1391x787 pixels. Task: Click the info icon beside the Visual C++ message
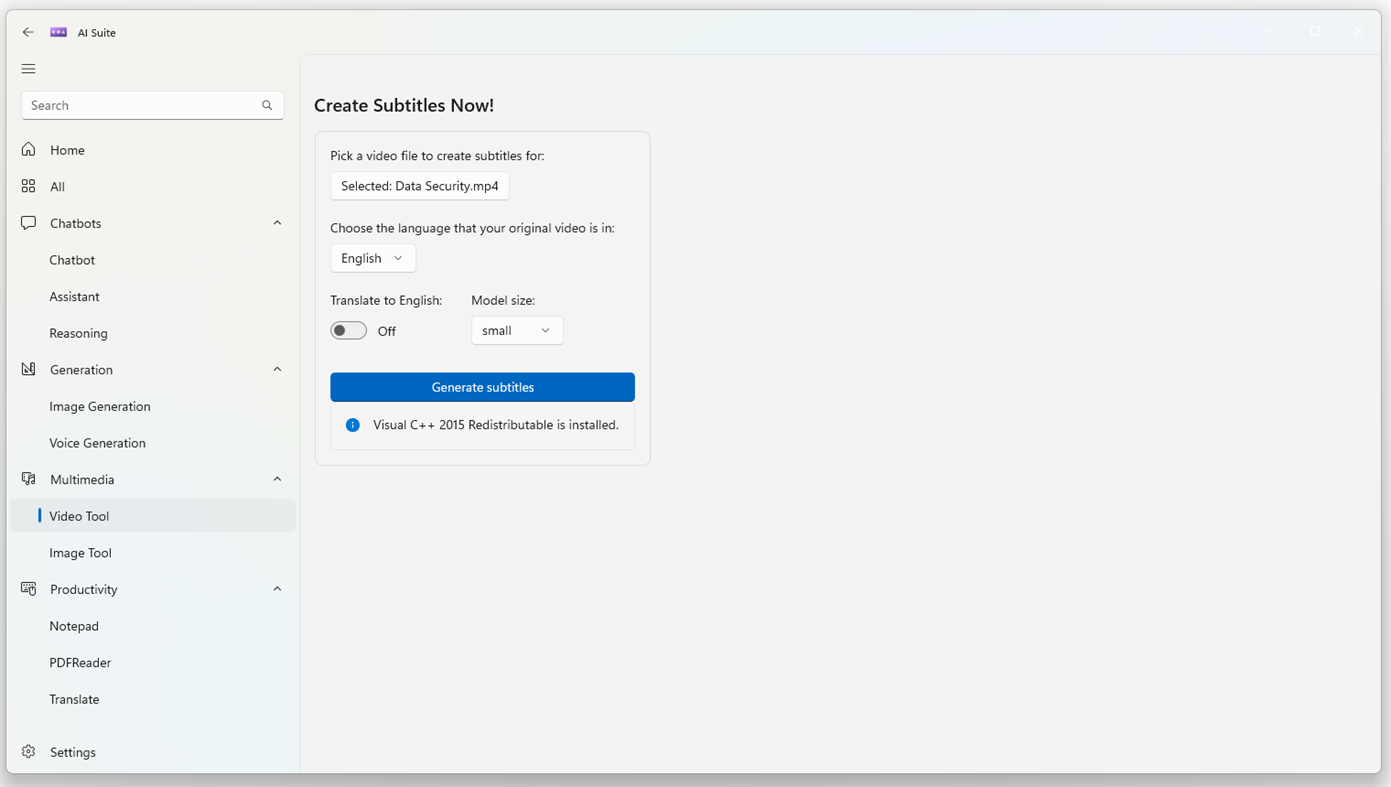(x=352, y=424)
